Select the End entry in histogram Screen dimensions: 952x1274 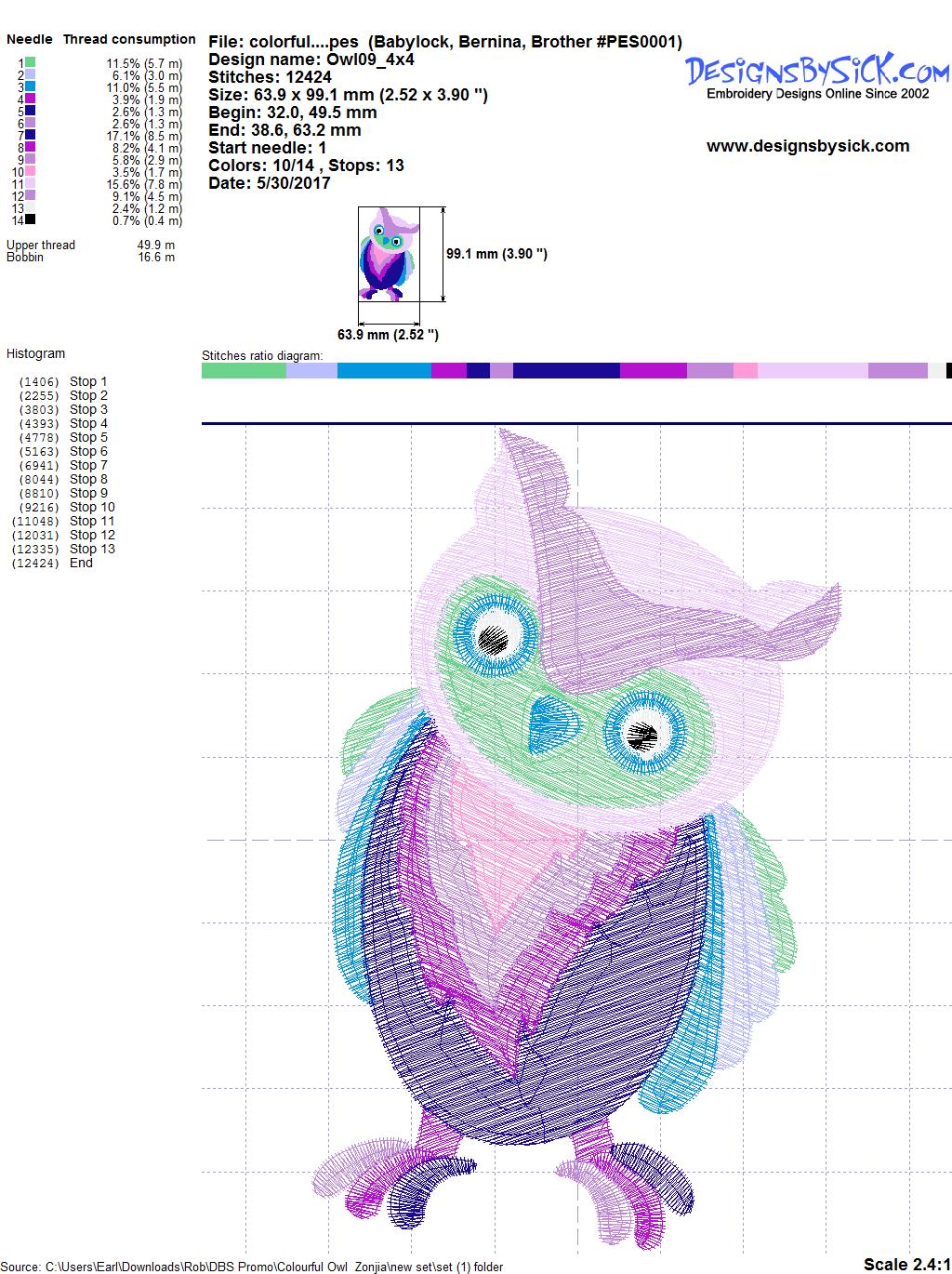[81, 563]
